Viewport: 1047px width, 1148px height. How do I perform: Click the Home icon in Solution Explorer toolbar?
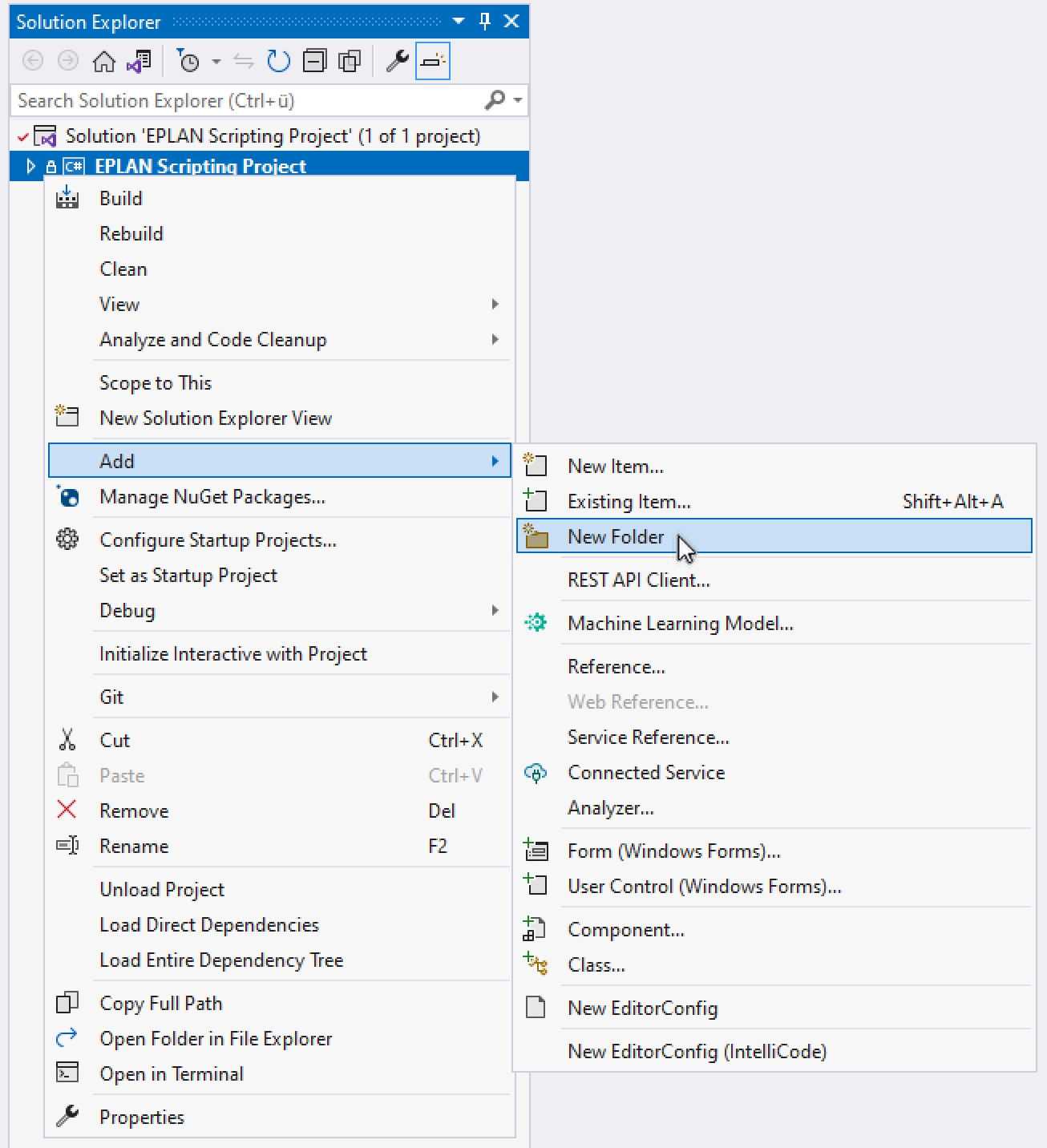click(104, 61)
